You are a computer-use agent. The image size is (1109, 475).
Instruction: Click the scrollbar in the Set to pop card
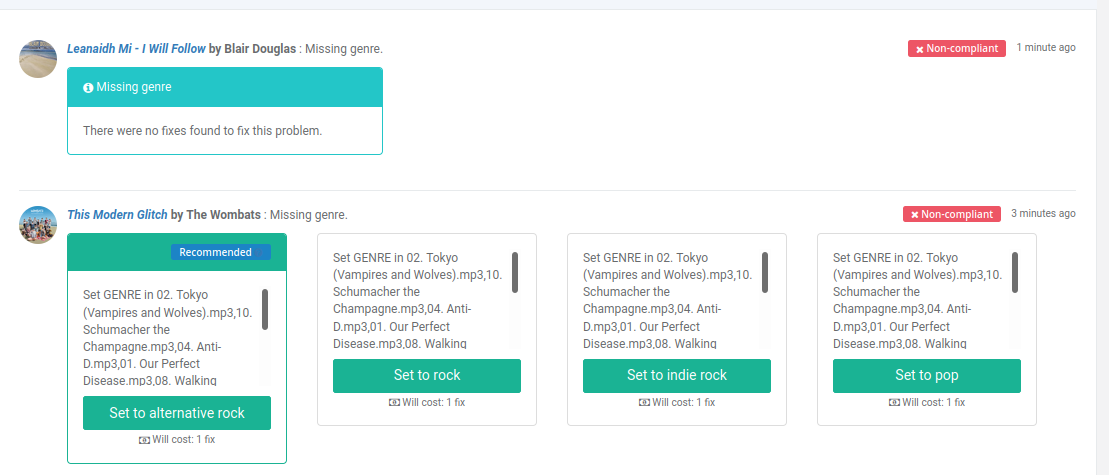[1015, 272]
